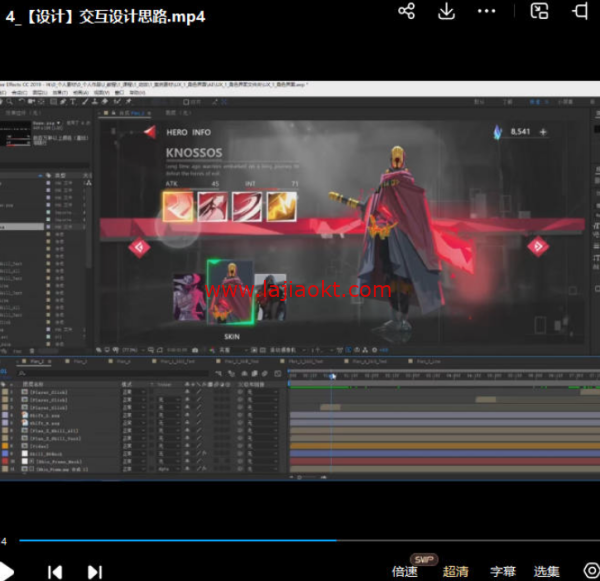Screen dimensions: 600x581
Task: Click the orange layer label swatch in the timeline
Action: coord(5,446)
